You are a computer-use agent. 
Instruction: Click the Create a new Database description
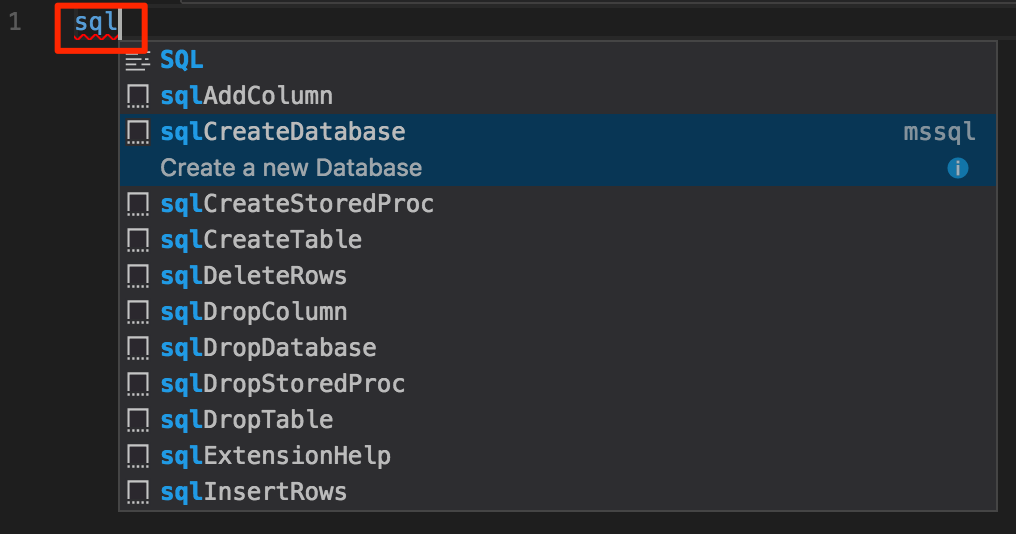[x=291, y=168]
